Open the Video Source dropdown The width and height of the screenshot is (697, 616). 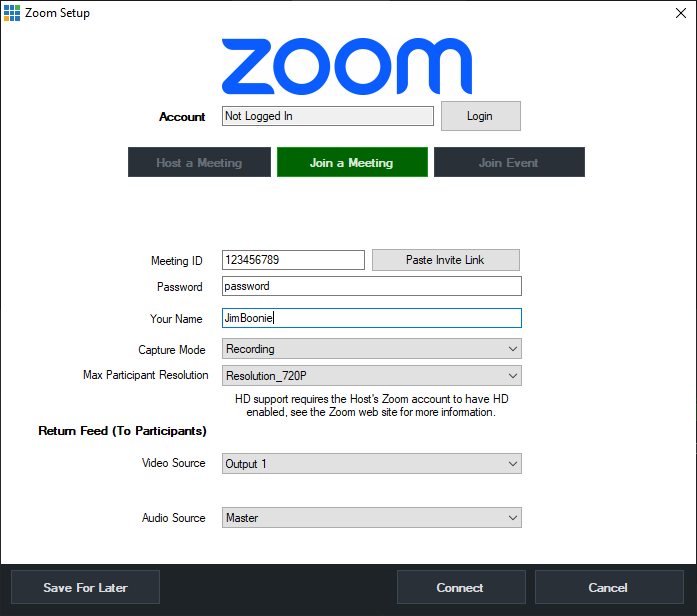371,464
